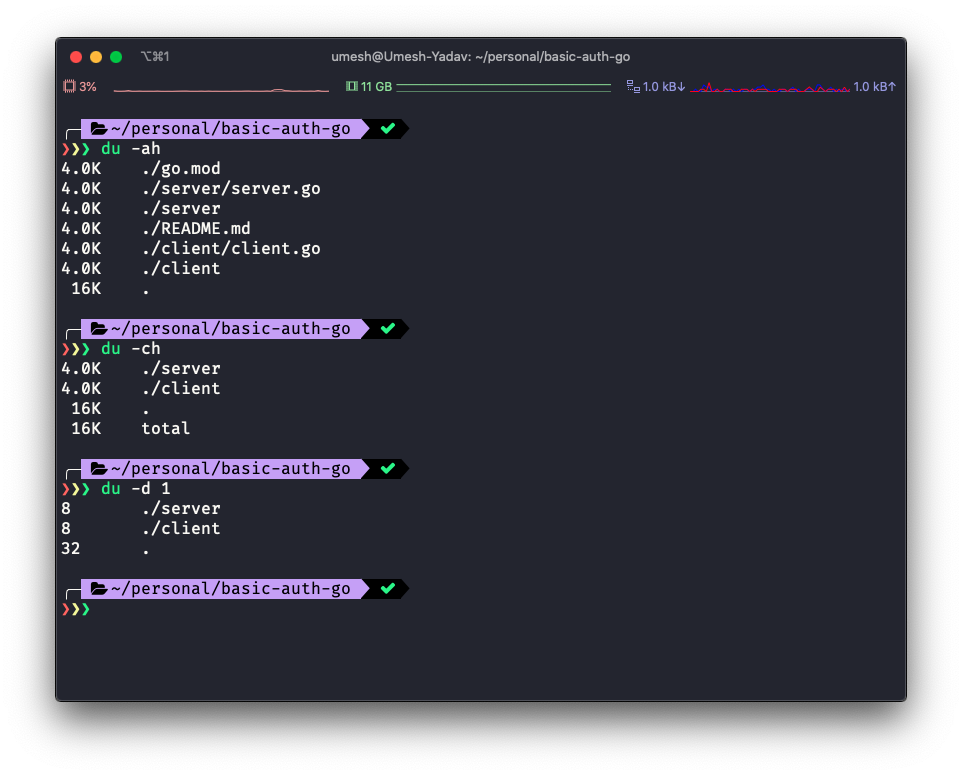This screenshot has height=775, width=962.
Task: Click the chevron arrows on the empty final prompt
Action: [x=76, y=609]
